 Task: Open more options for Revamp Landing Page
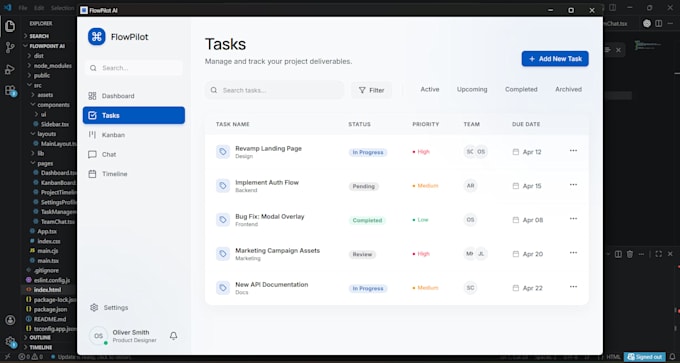573,150
